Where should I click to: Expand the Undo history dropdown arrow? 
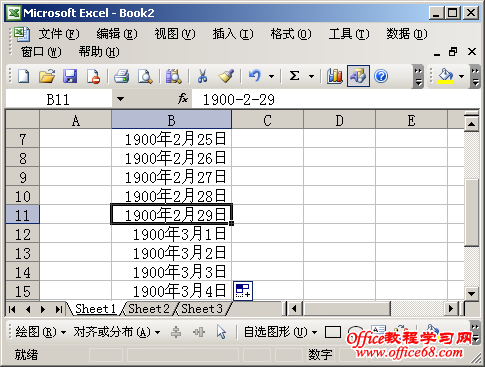[271, 77]
